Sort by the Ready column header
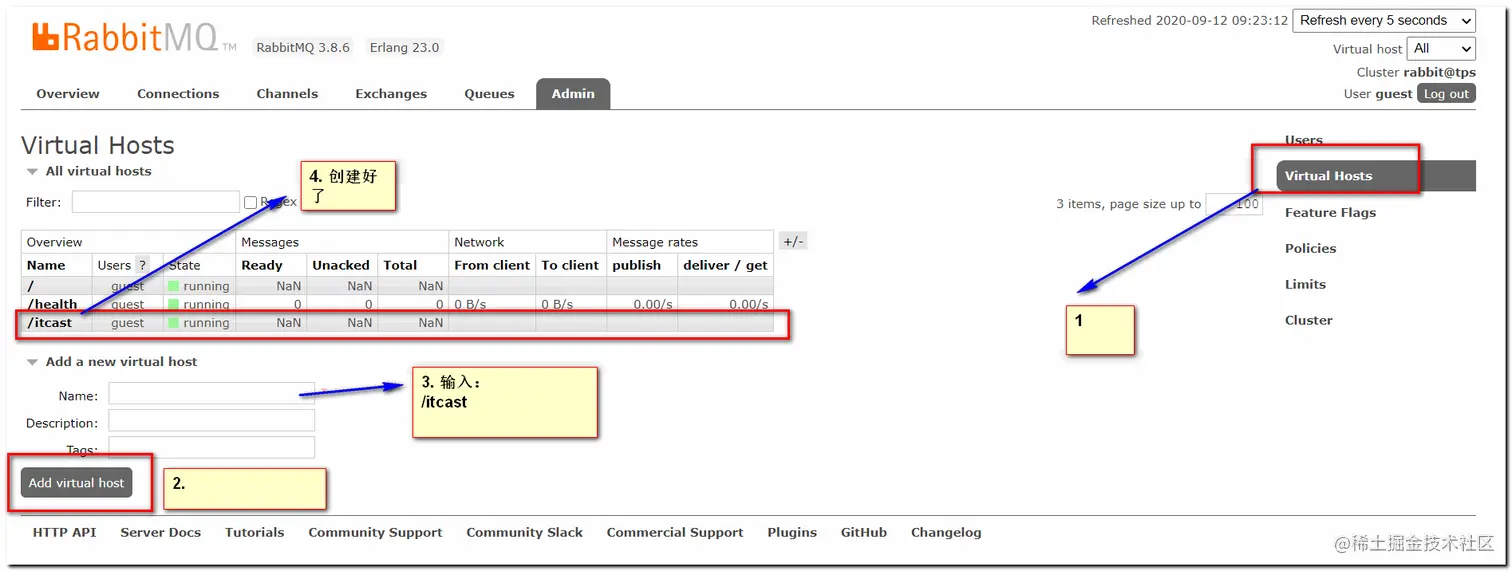This screenshot has width=1512, height=571. [262, 265]
